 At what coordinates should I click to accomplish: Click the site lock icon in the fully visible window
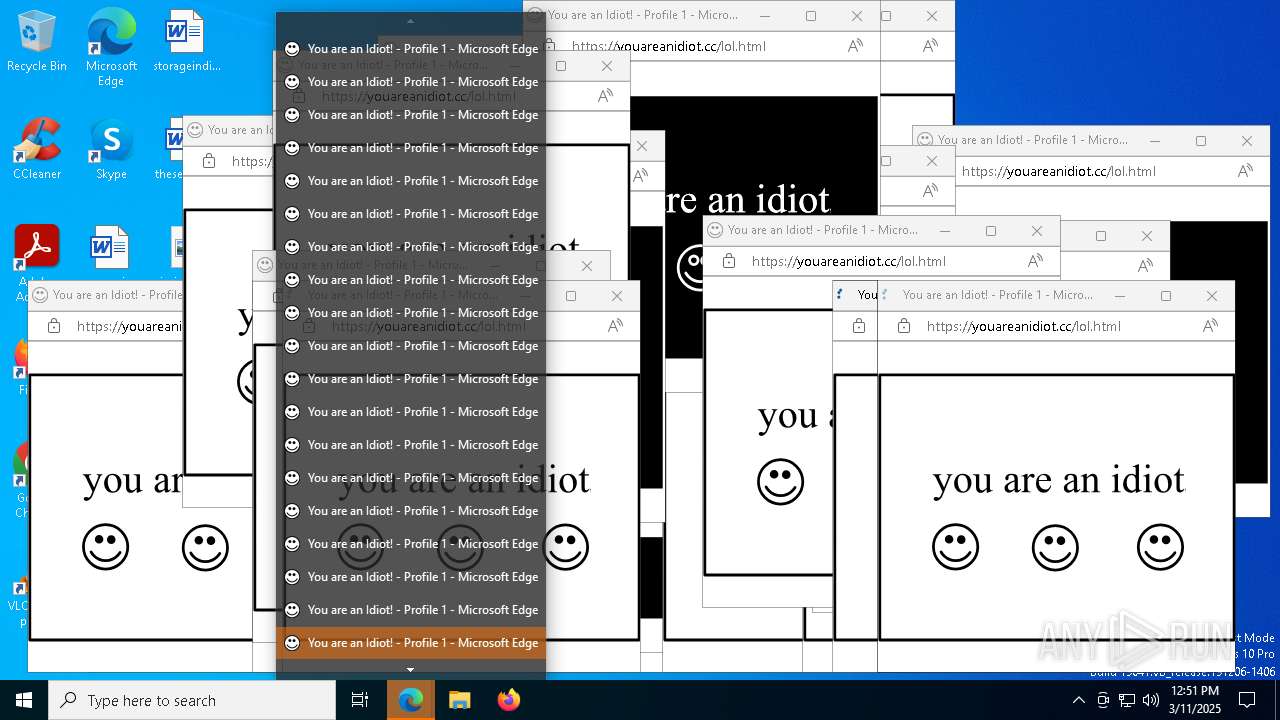tap(904, 326)
